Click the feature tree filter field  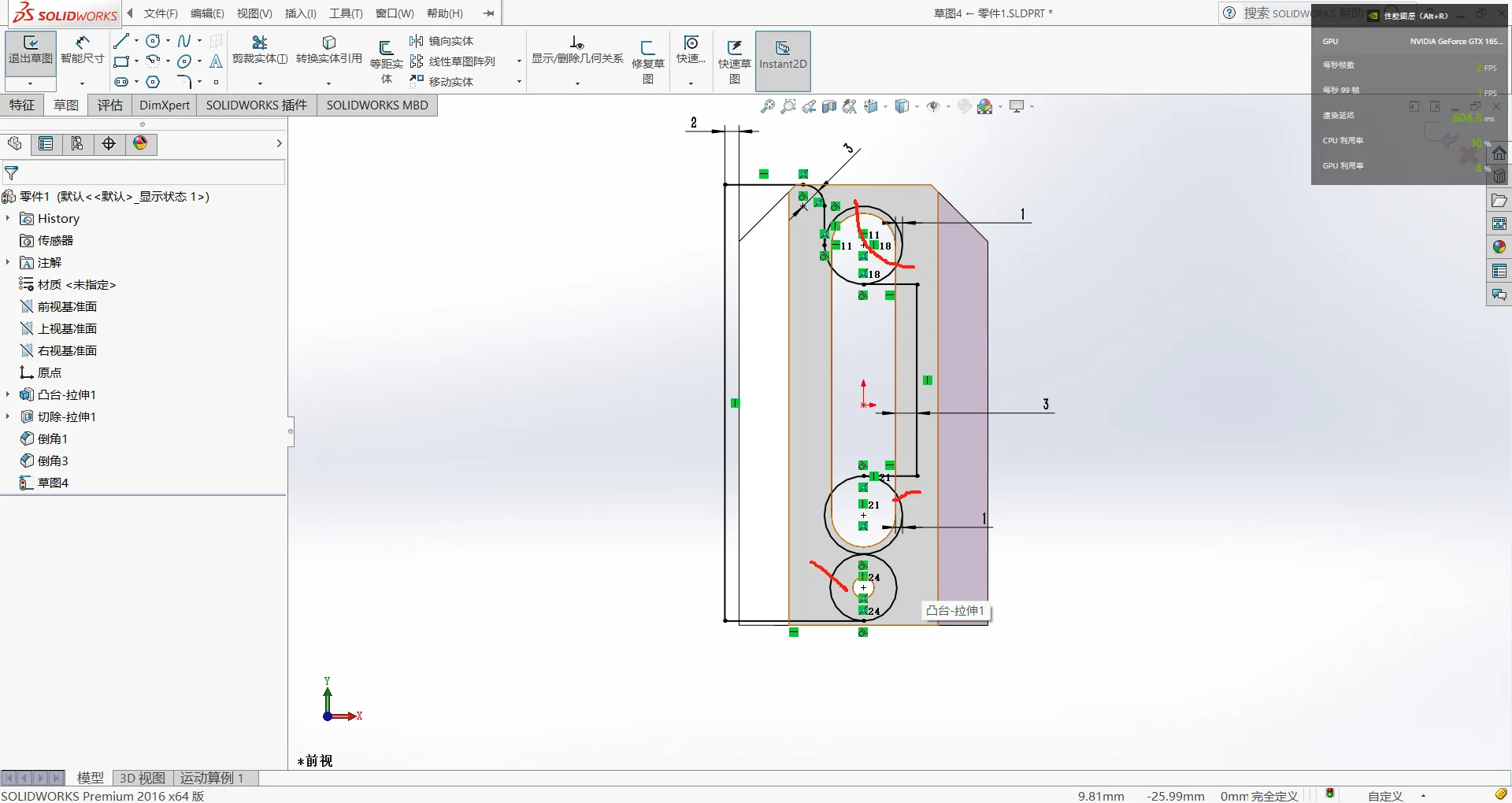tap(143, 173)
